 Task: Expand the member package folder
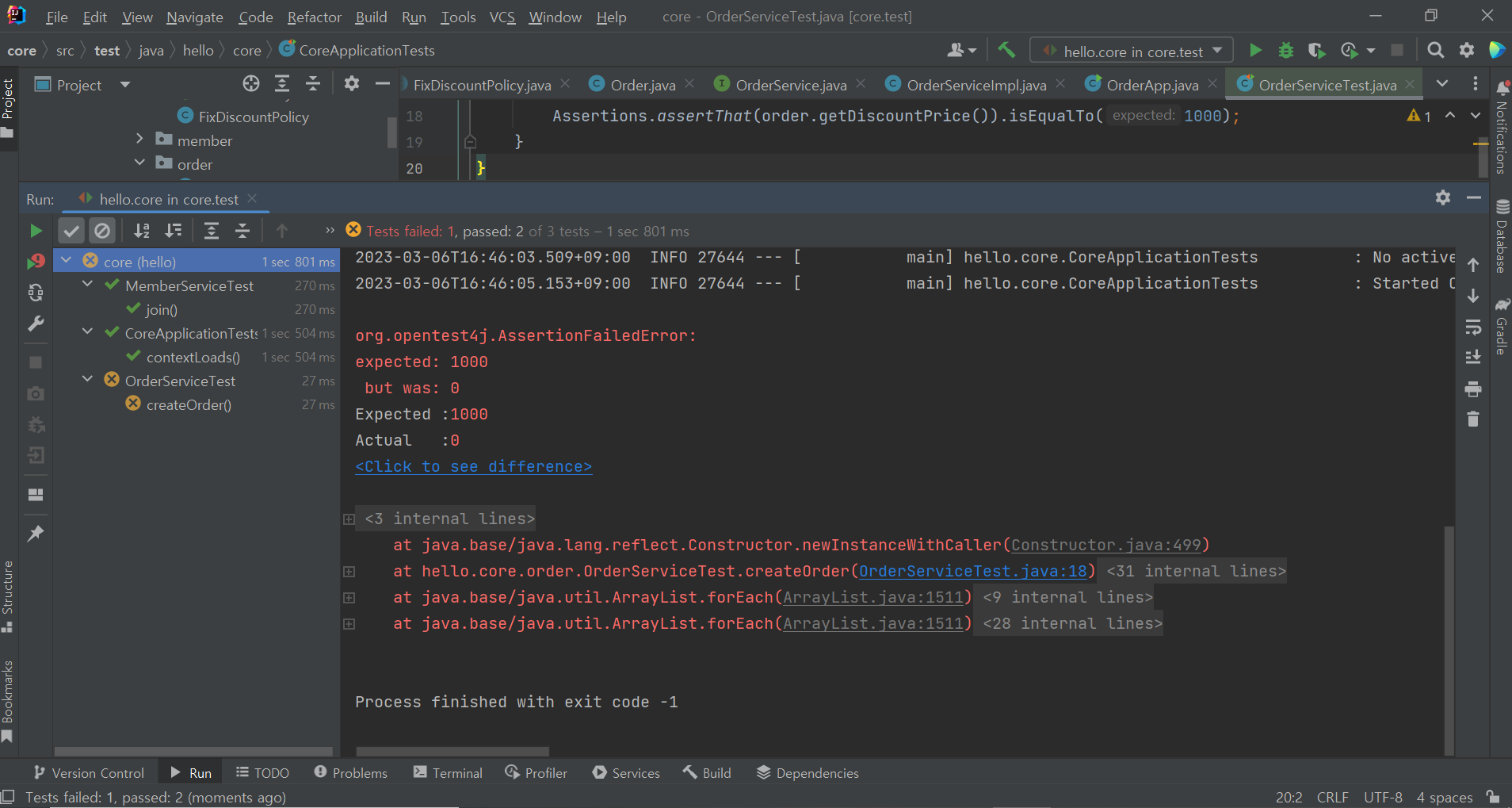[x=139, y=140]
